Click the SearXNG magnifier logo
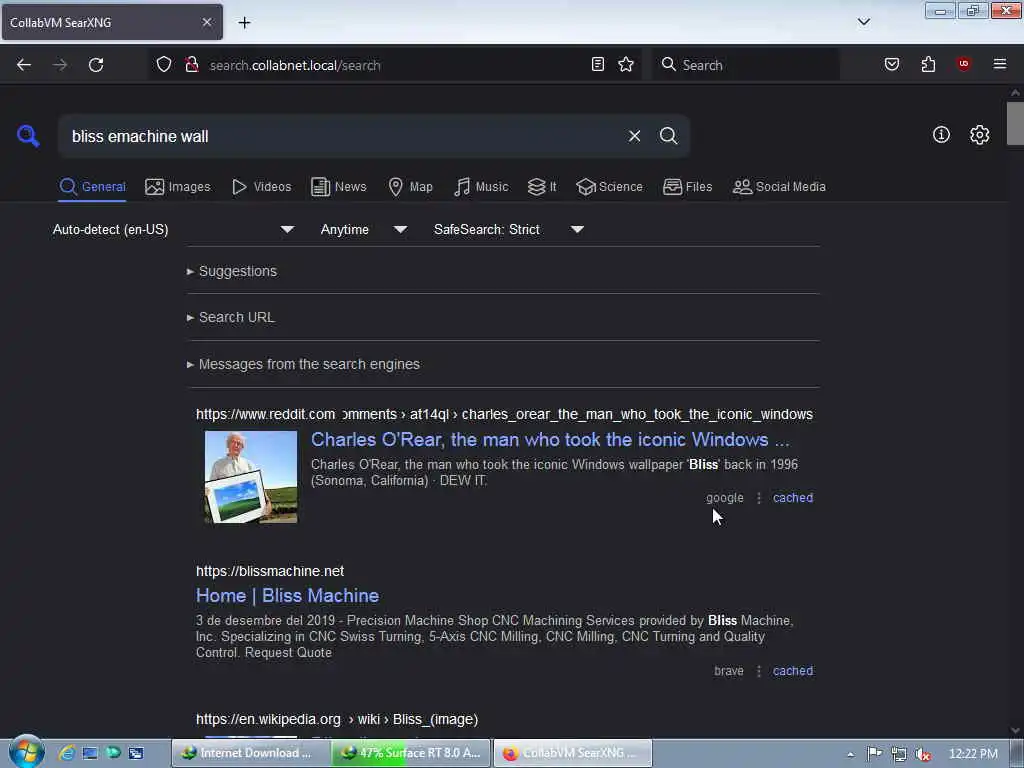The image size is (1024, 768). tap(28, 136)
